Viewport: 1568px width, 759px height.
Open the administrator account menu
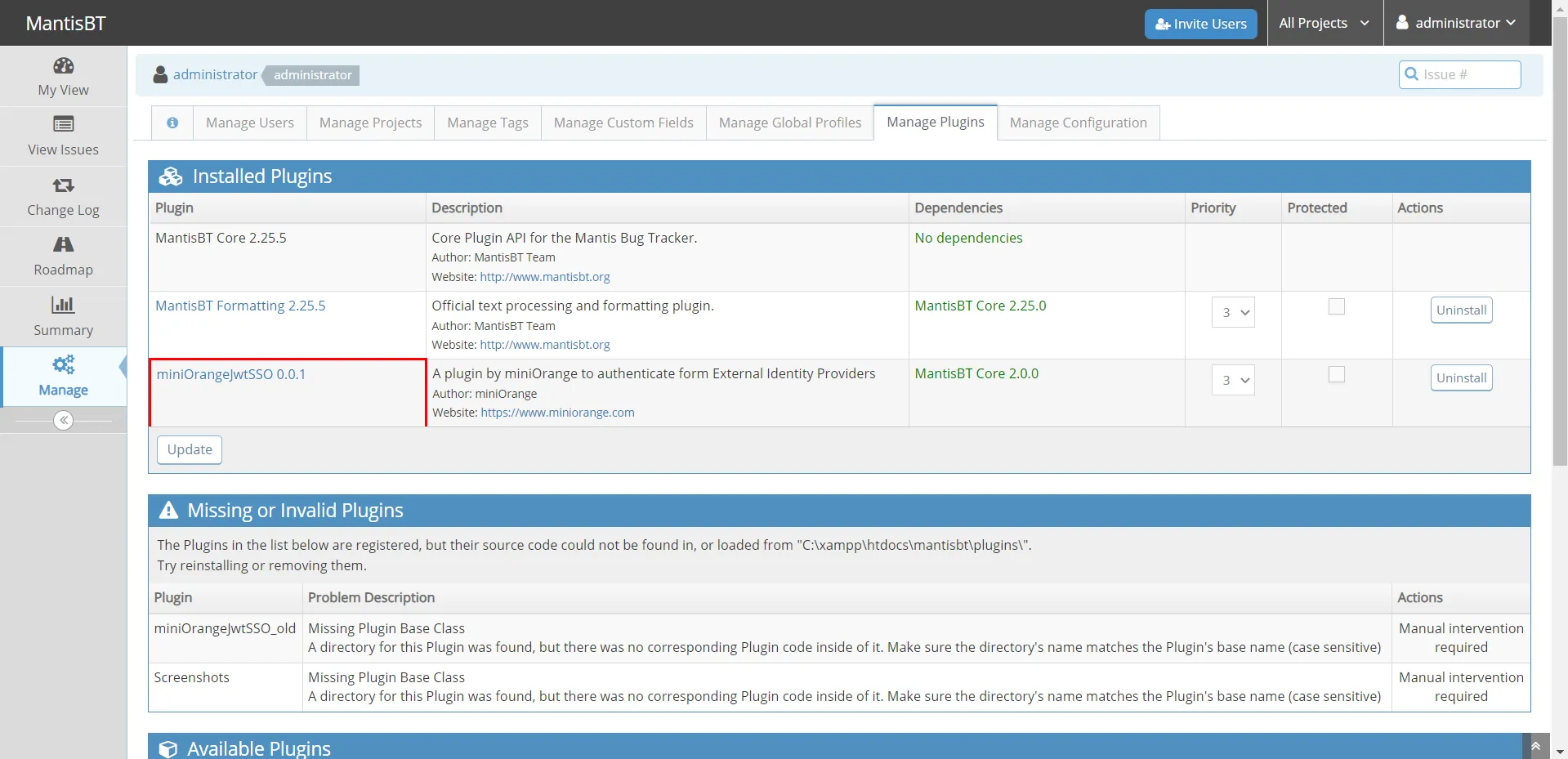[x=1455, y=23]
